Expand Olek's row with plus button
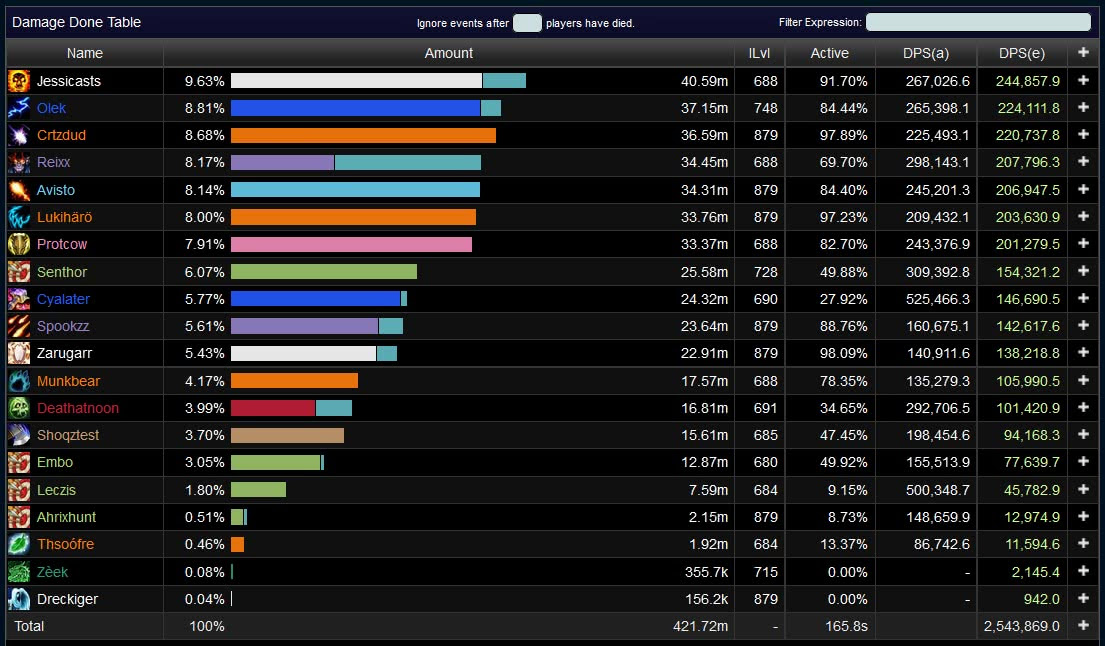 [x=1083, y=107]
